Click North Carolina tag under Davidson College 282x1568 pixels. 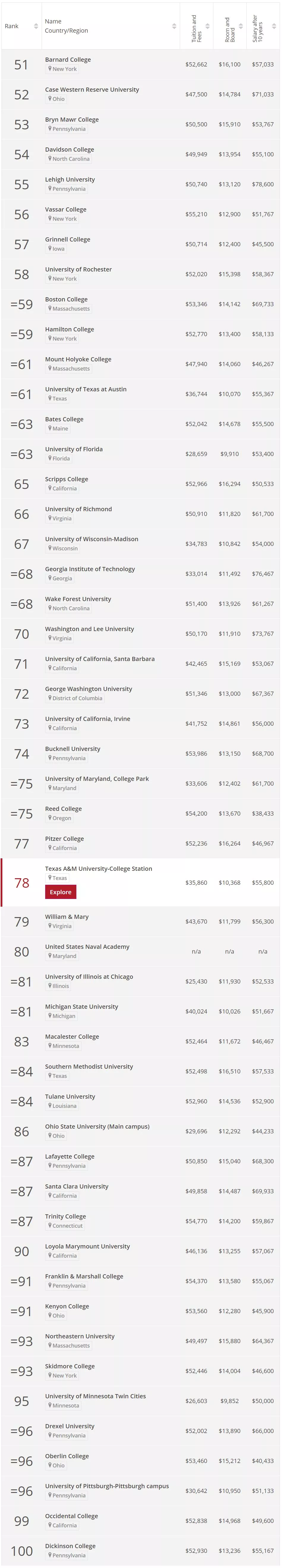(71, 159)
